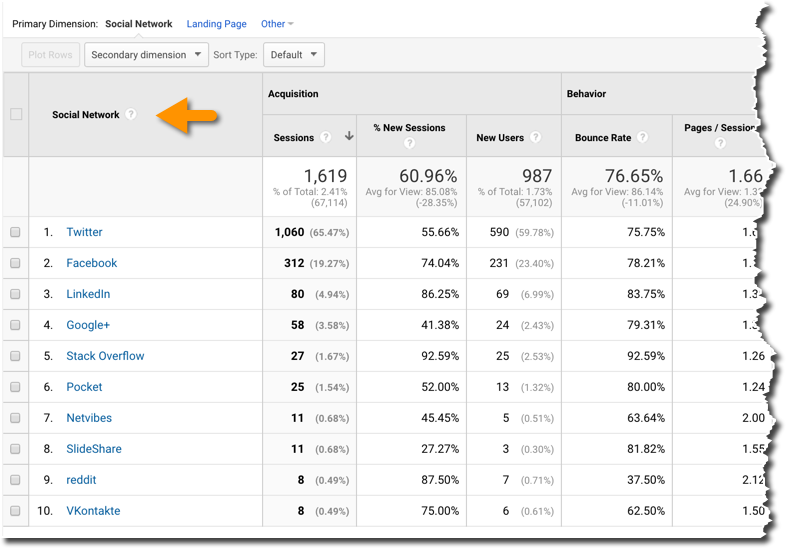Click the descending sort arrow in Sessions column
The height and width of the screenshot is (548, 787).
[x=349, y=137]
